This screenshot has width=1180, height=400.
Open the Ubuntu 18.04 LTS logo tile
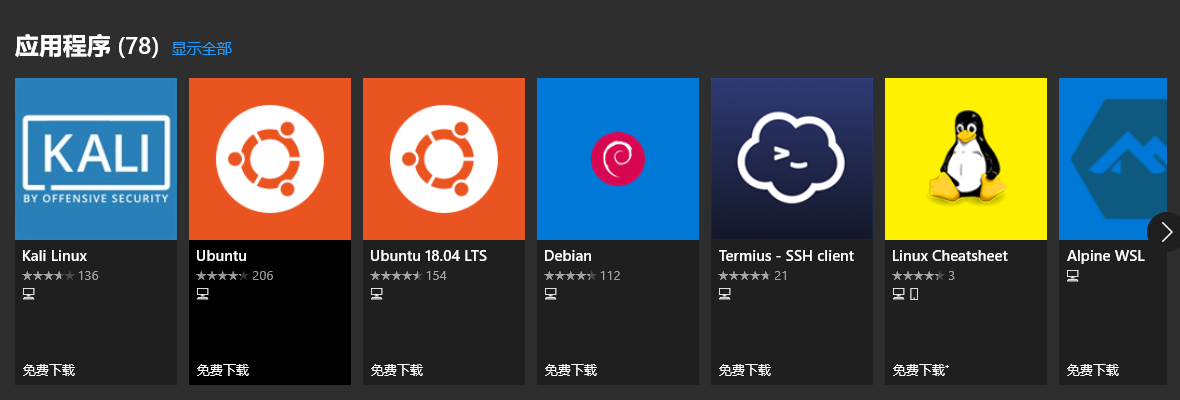443,159
